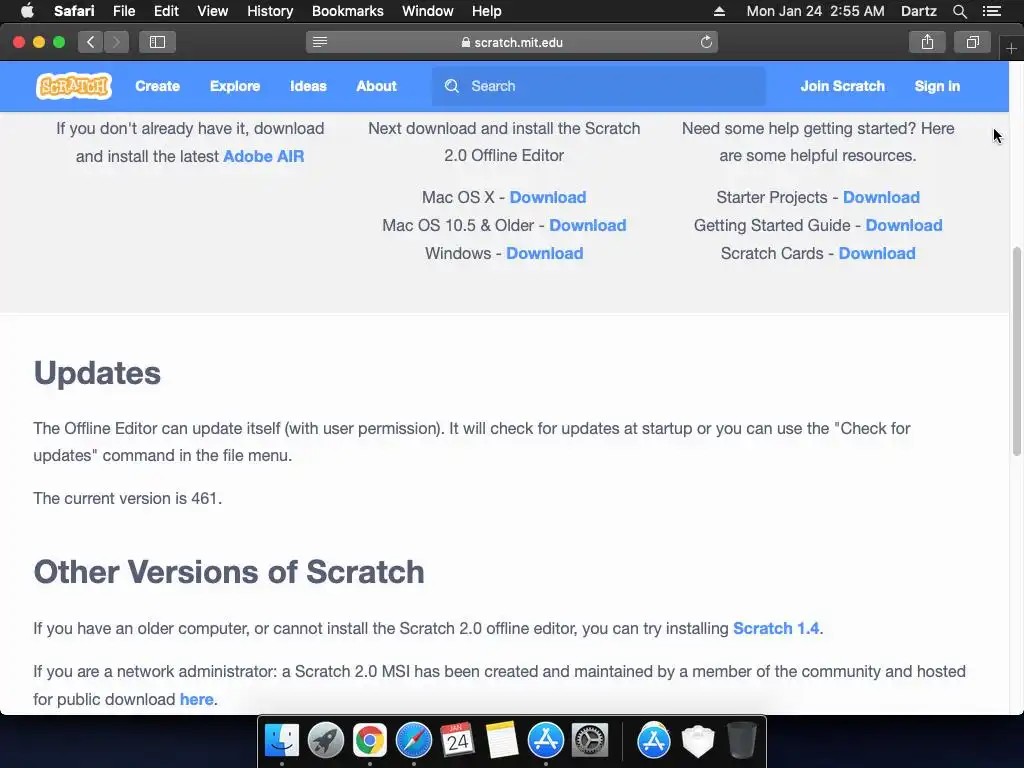Click Join Scratch

[x=842, y=86]
